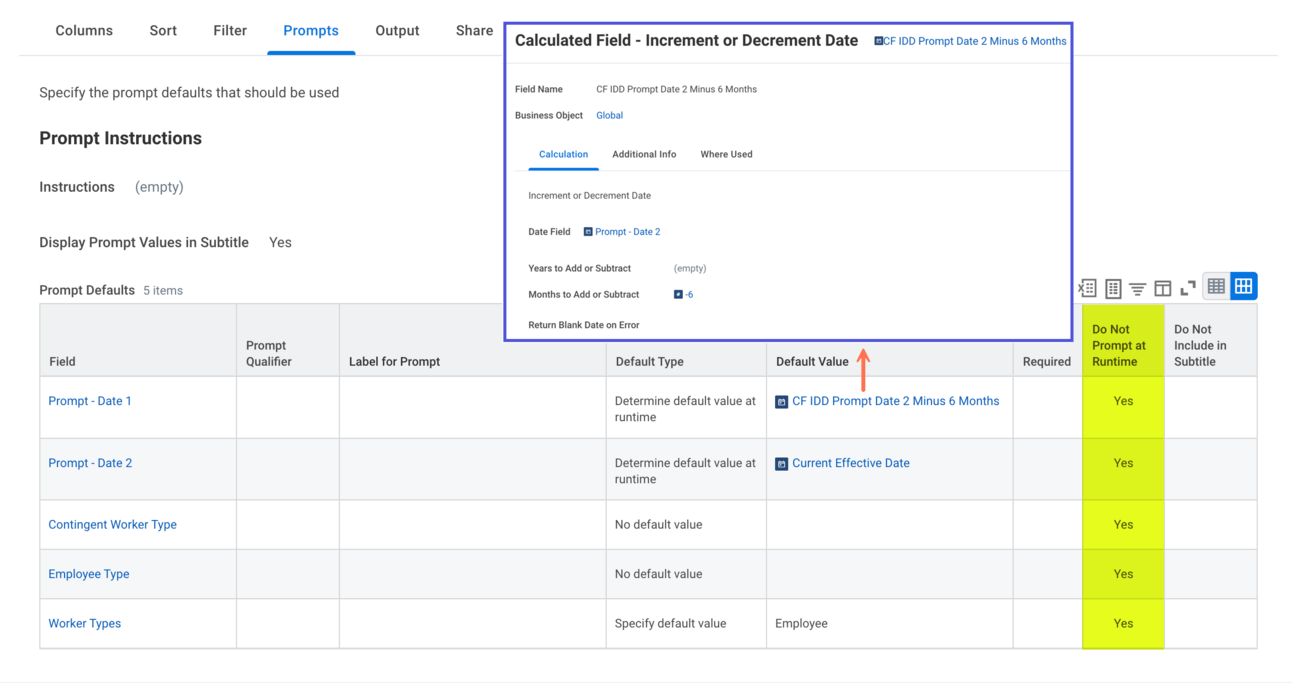Click the Contingent Worker Type link
1292x685 pixels.
point(113,525)
